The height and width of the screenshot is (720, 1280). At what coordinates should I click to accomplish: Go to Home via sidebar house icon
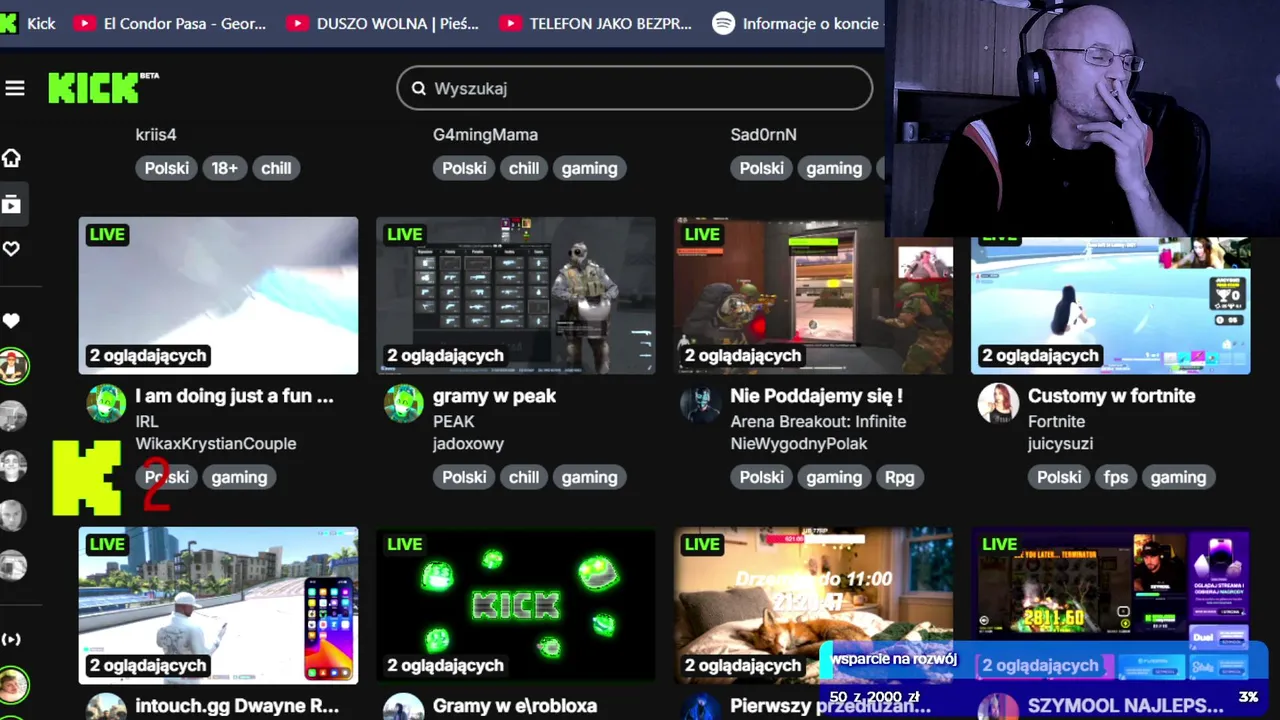point(11,158)
